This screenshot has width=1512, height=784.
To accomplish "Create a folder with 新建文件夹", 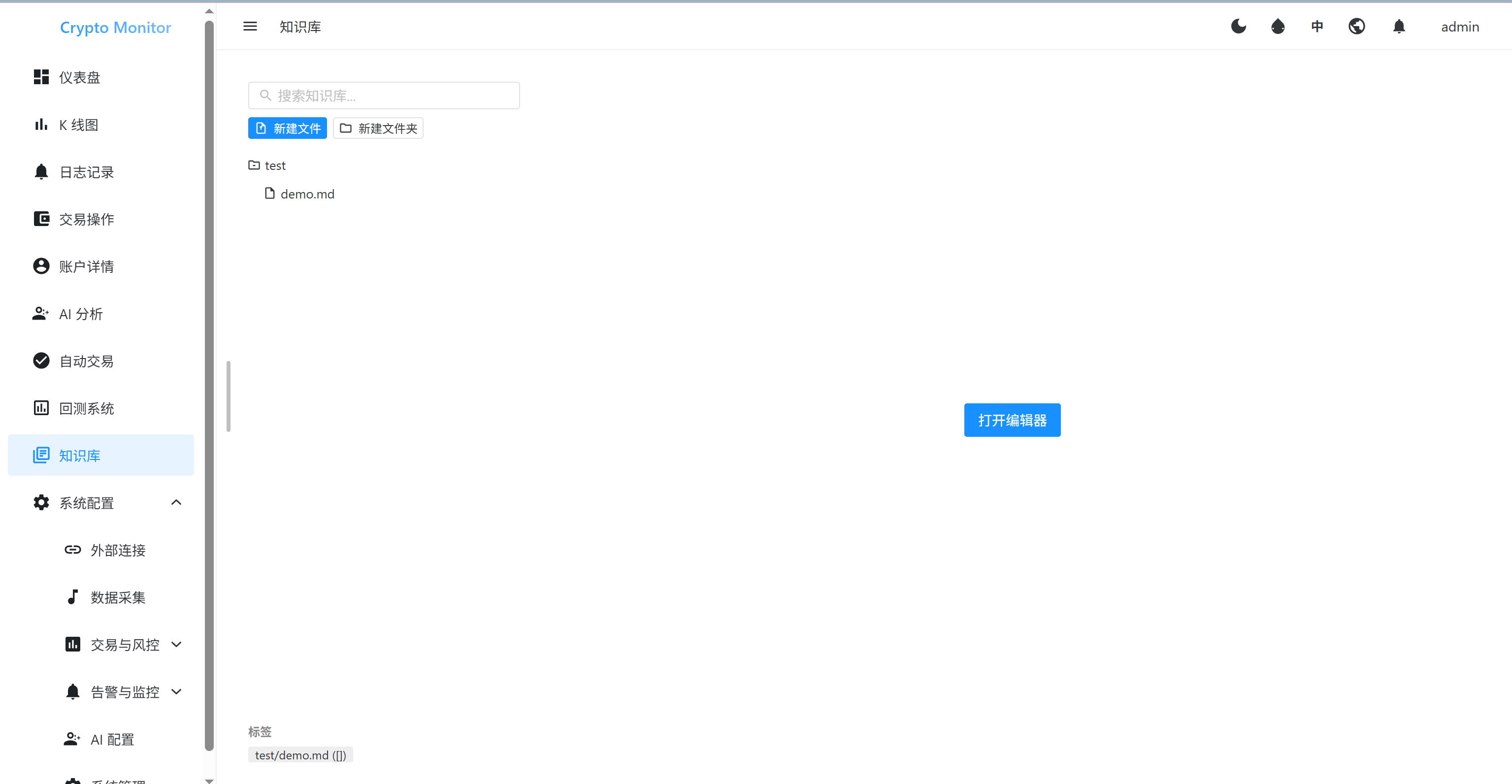I will [x=378, y=129].
